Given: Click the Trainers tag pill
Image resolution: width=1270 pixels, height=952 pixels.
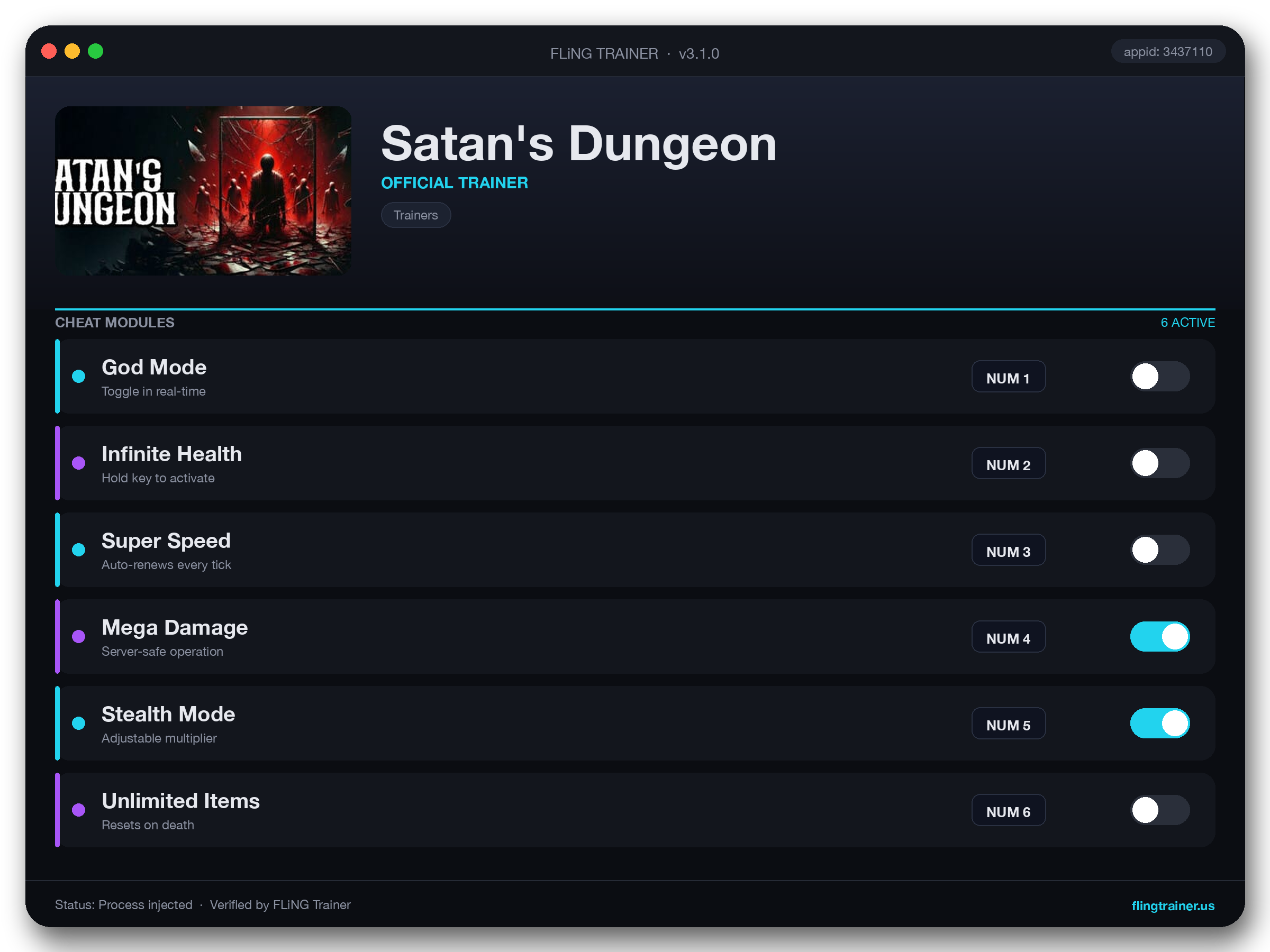Looking at the screenshot, I should pyautogui.click(x=416, y=215).
